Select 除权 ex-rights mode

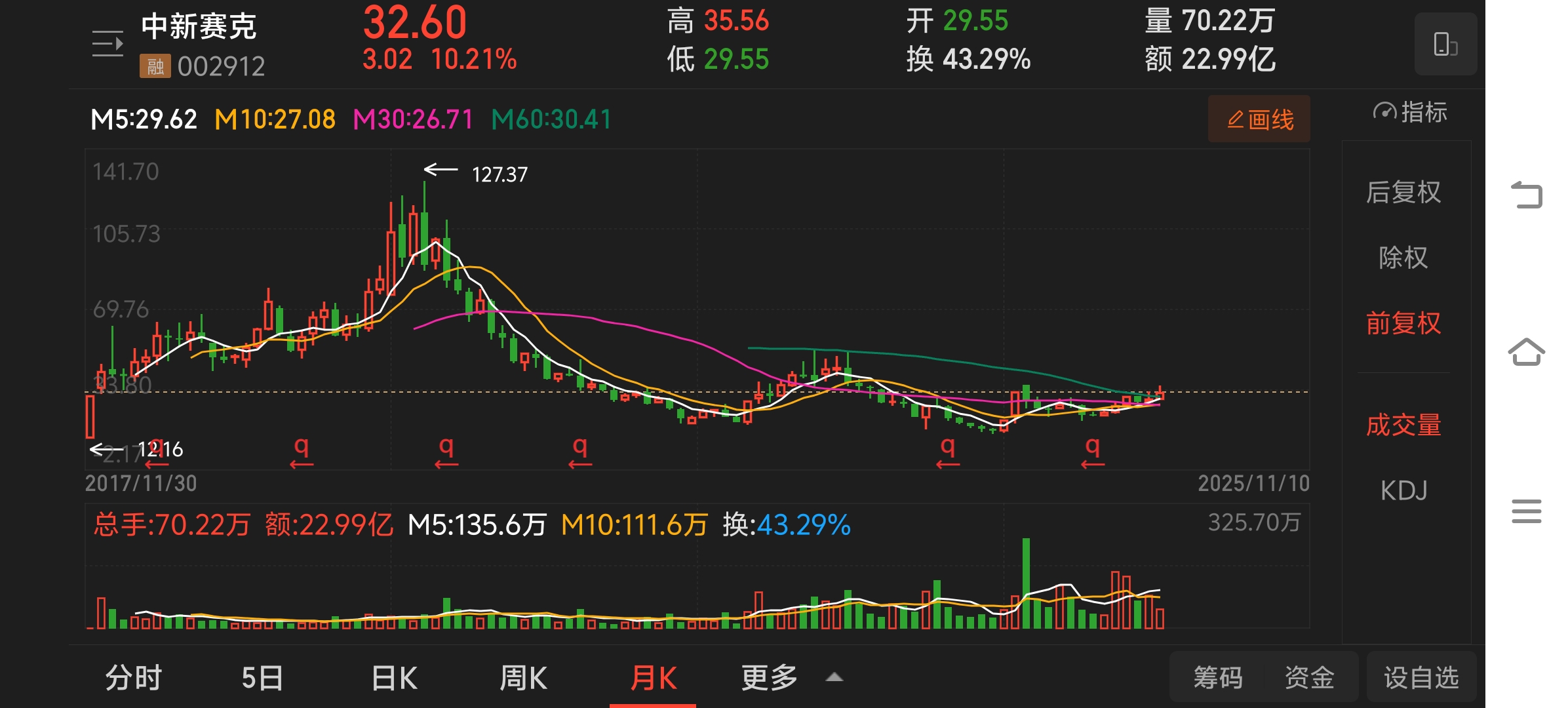[1403, 258]
